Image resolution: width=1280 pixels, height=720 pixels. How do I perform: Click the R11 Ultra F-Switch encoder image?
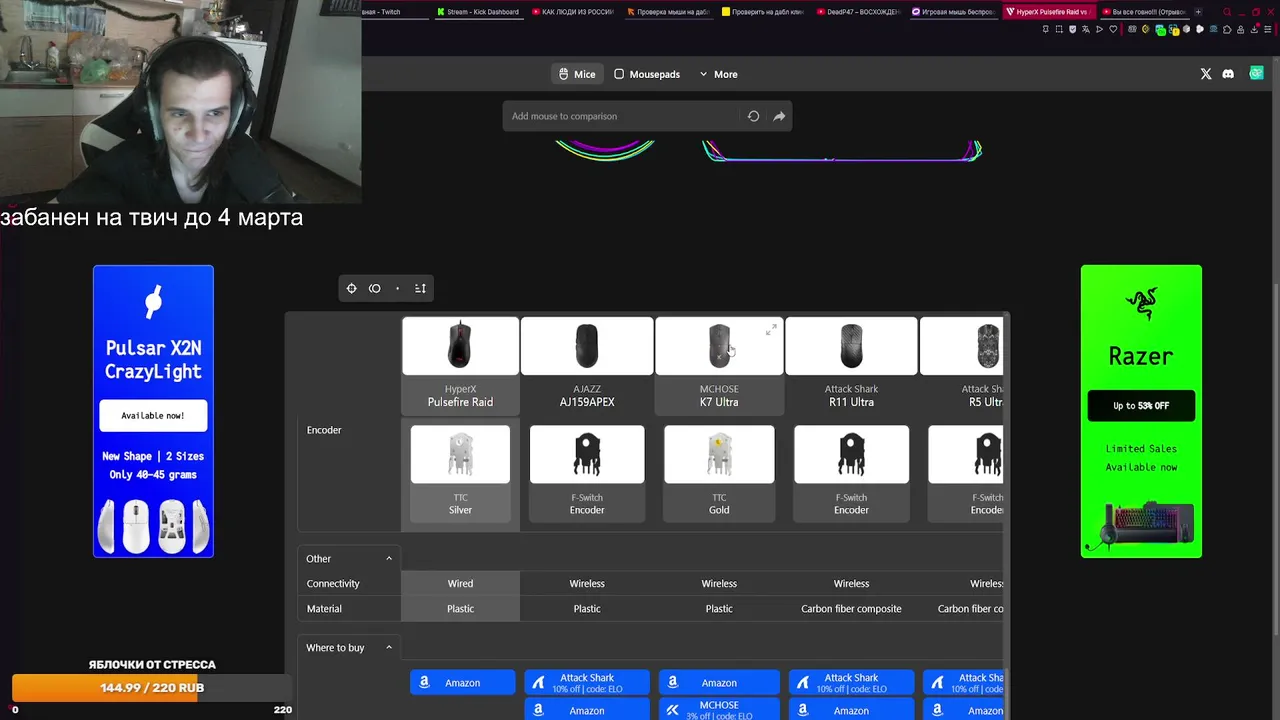point(851,455)
